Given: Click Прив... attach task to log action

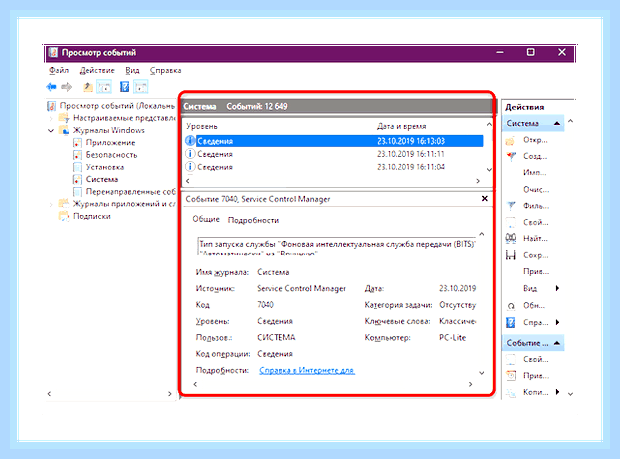Looking at the screenshot, I should point(536,272).
